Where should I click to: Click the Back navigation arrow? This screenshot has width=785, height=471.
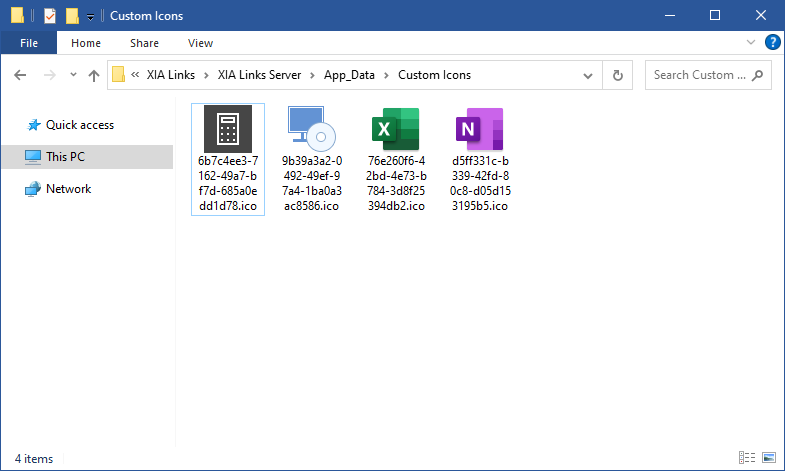click(x=20, y=75)
